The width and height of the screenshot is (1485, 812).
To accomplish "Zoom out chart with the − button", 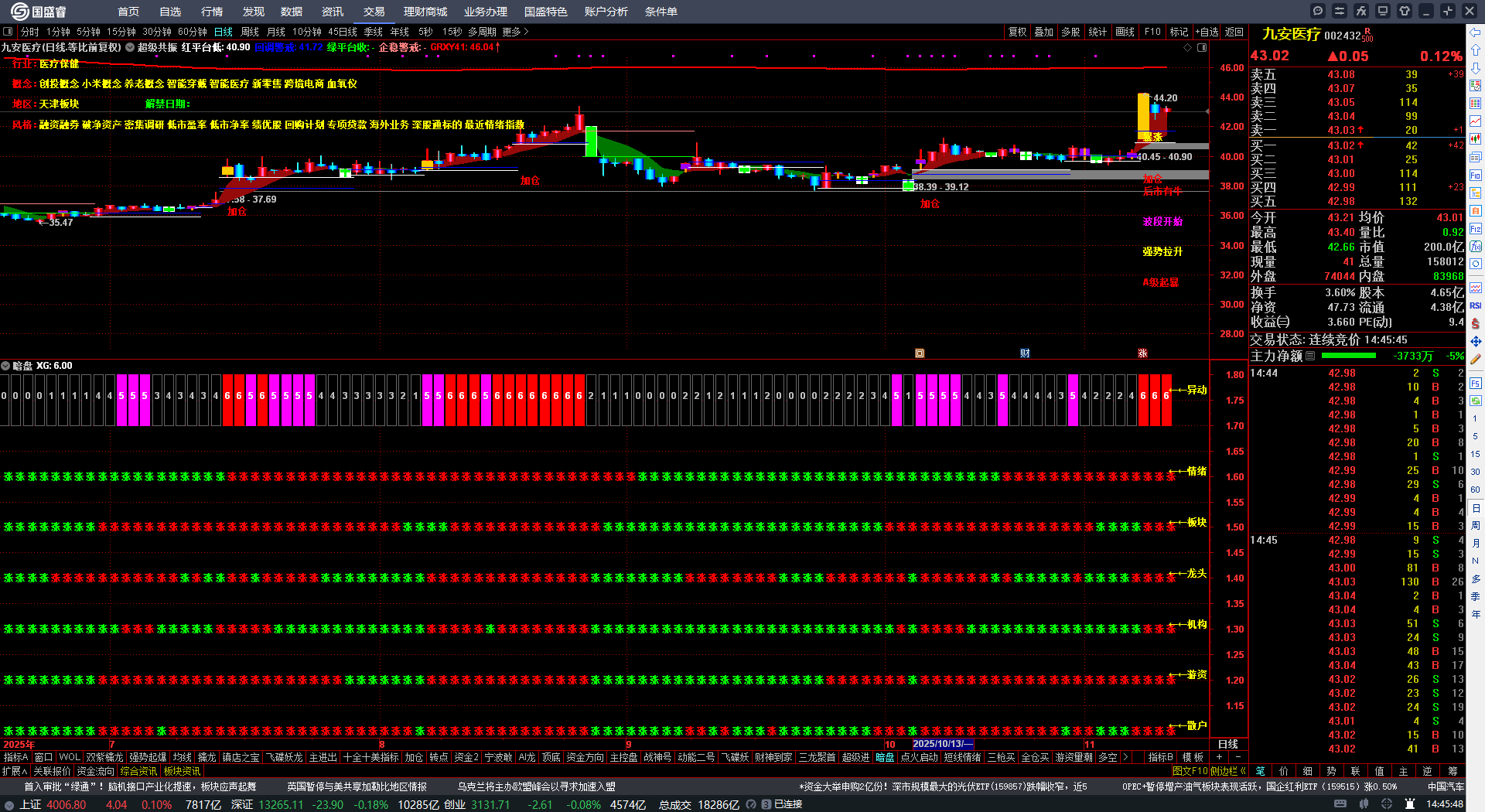I will click(1237, 757).
